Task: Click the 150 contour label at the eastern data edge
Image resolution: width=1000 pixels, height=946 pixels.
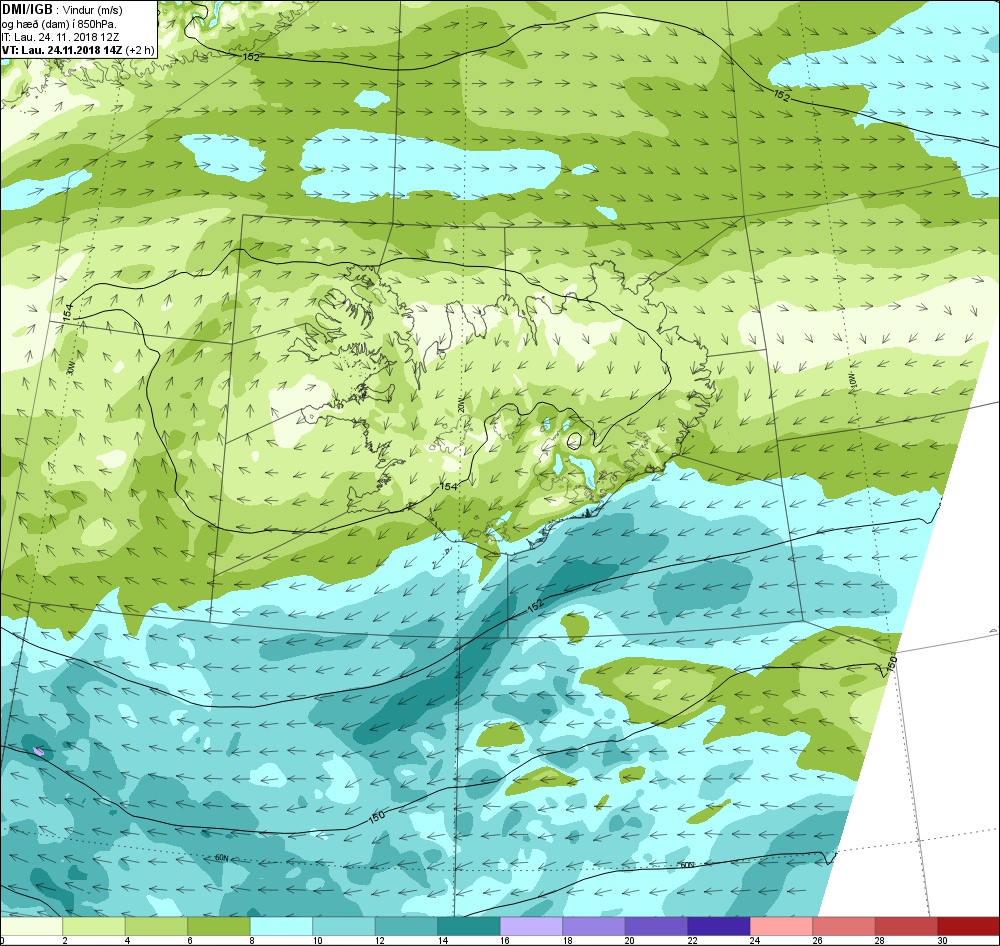Action: 892,663
